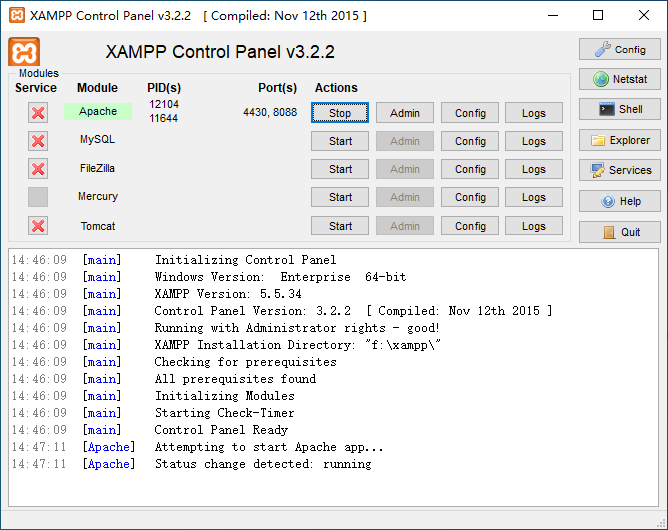The width and height of the screenshot is (668, 530).
Task: Click the XAMPP logo in the panel header
Action: point(24,52)
